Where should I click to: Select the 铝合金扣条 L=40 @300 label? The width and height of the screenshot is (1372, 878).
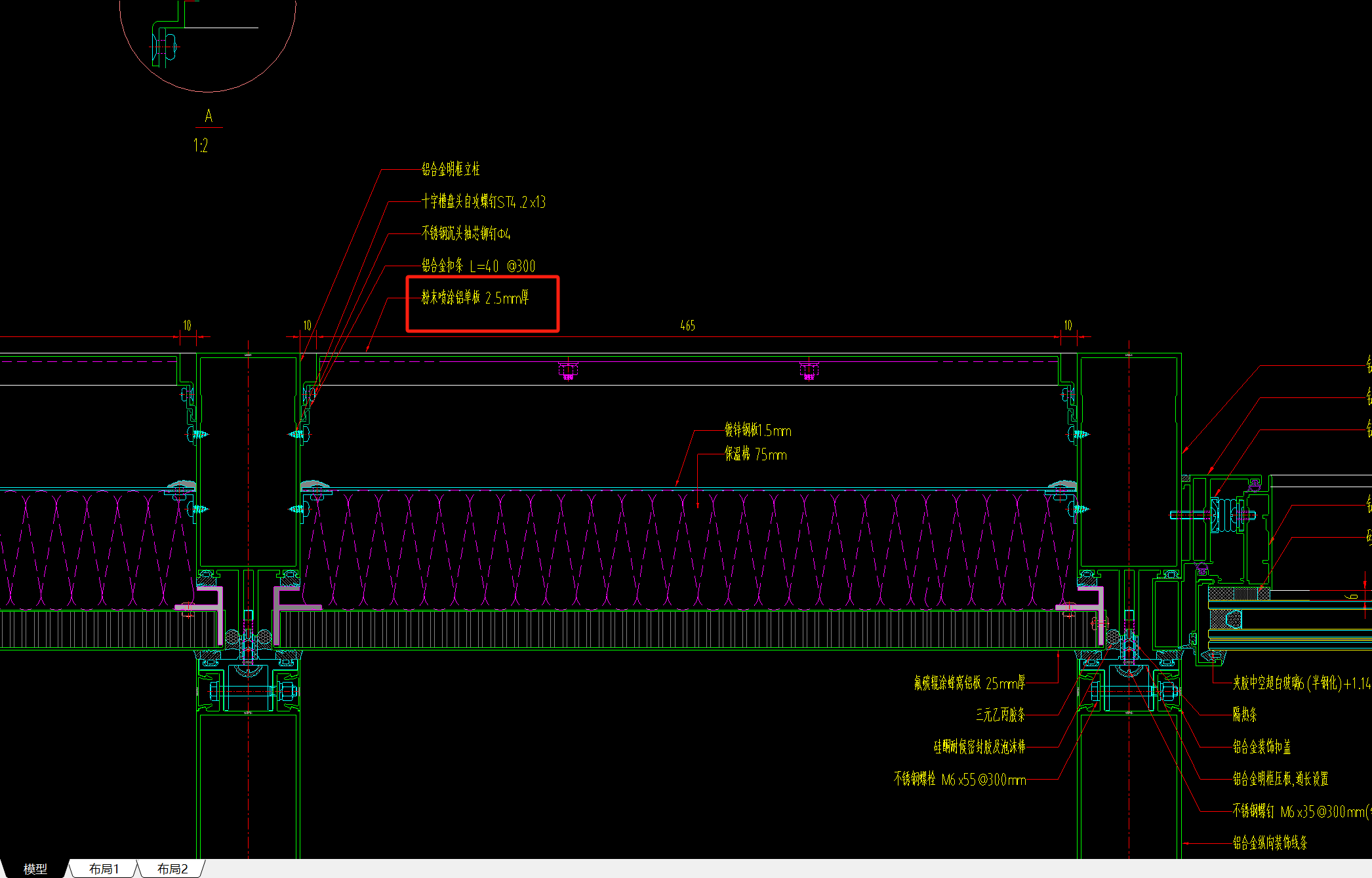pyautogui.click(x=478, y=265)
